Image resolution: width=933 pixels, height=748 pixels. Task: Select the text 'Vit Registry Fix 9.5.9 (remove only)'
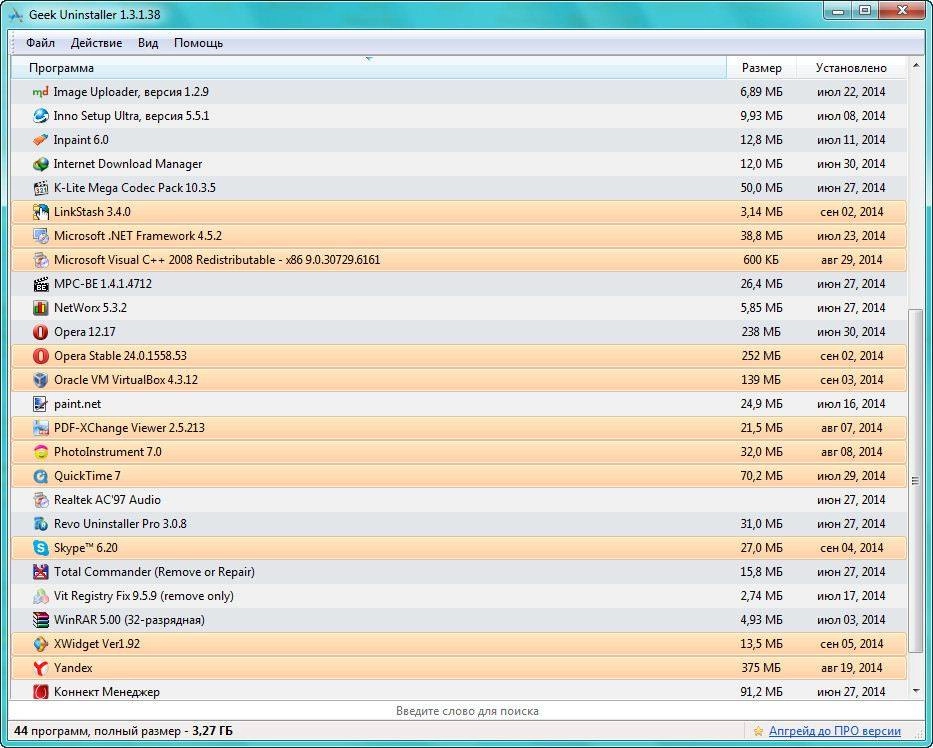point(144,596)
